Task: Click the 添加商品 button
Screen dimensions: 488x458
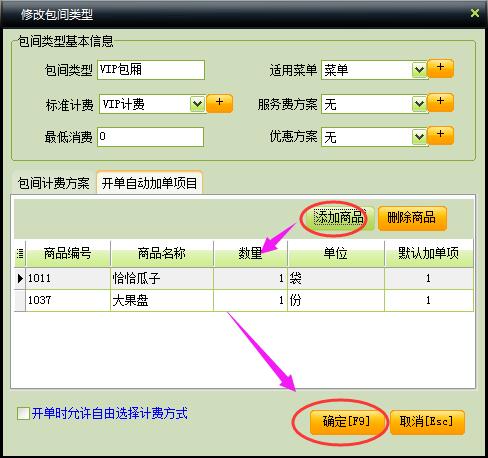Action: pyautogui.click(x=339, y=218)
